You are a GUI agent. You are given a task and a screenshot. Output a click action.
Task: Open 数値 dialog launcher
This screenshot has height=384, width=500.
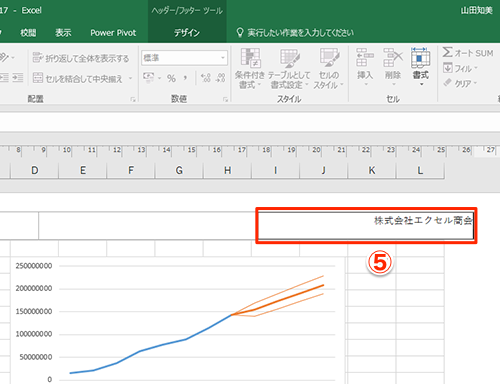coord(226,99)
